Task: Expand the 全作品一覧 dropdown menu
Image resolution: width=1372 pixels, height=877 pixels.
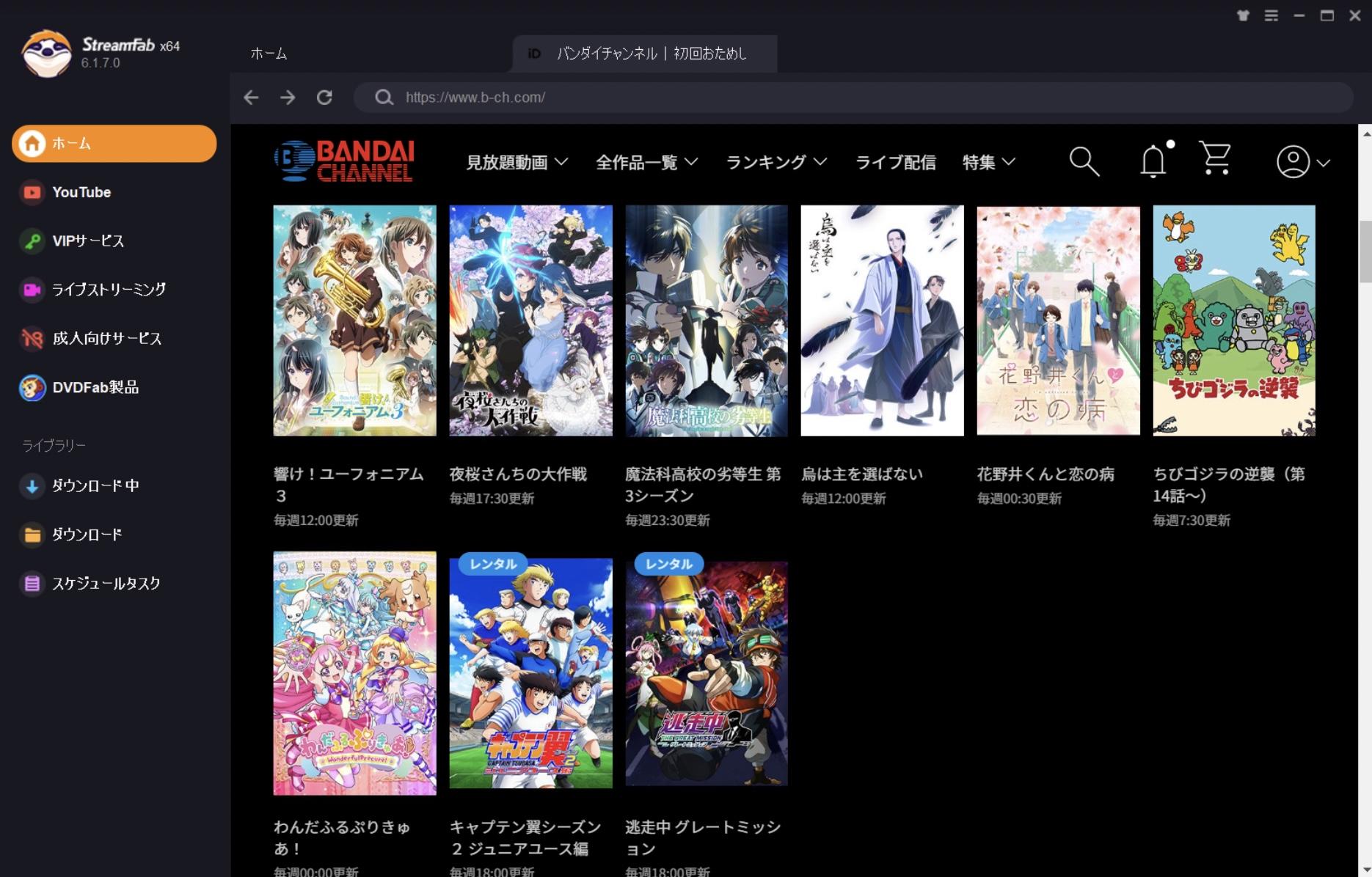Action: [x=646, y=162]
